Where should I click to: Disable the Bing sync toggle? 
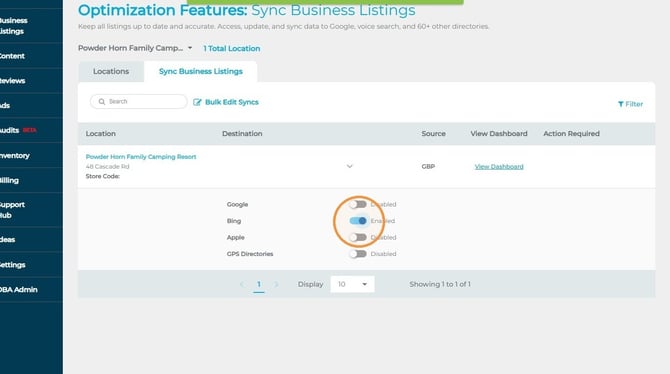pyautogui.click(x=358, y=221)
